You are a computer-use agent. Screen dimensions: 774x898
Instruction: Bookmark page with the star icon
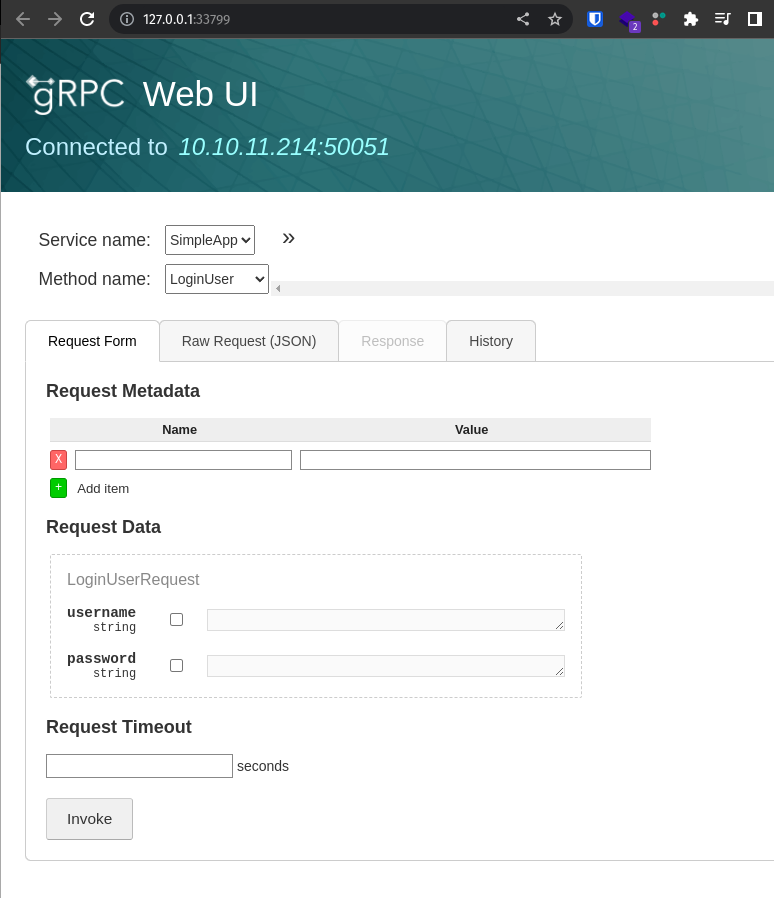pyautogui.click(x=555, y=19)
